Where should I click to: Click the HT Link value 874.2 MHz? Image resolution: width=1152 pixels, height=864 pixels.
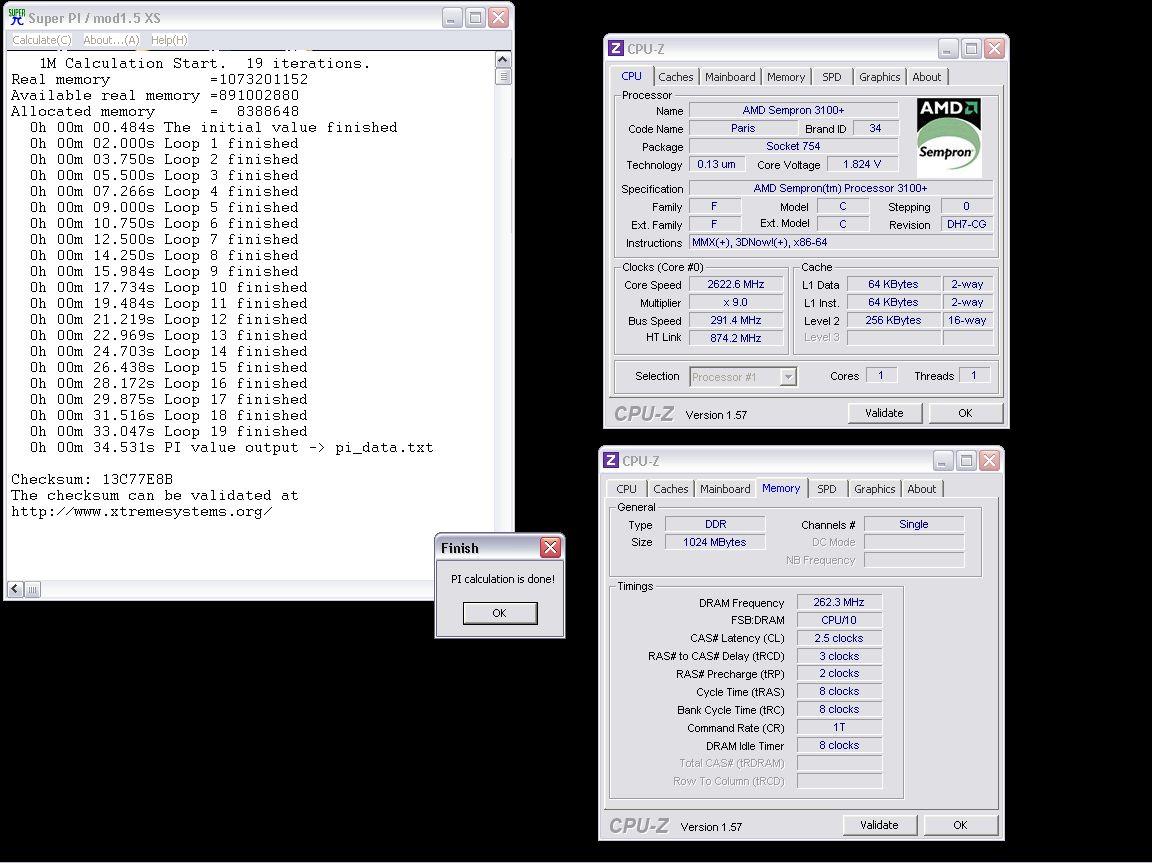coord(736,338)
